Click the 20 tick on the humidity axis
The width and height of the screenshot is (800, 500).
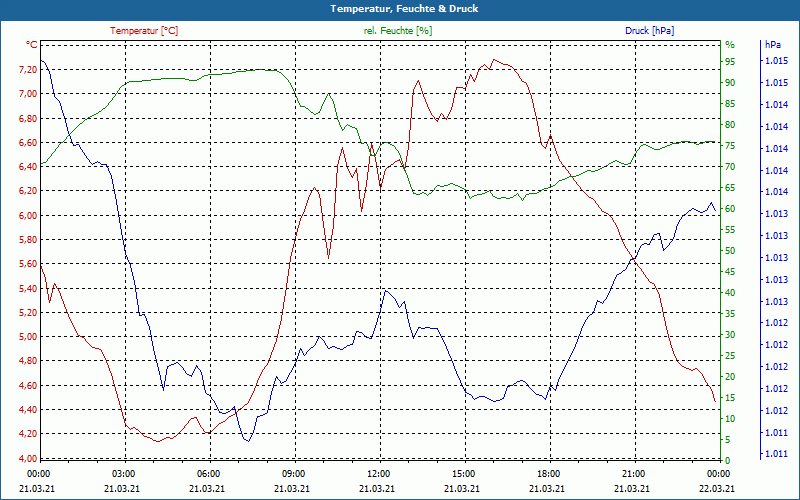point(730,377)
